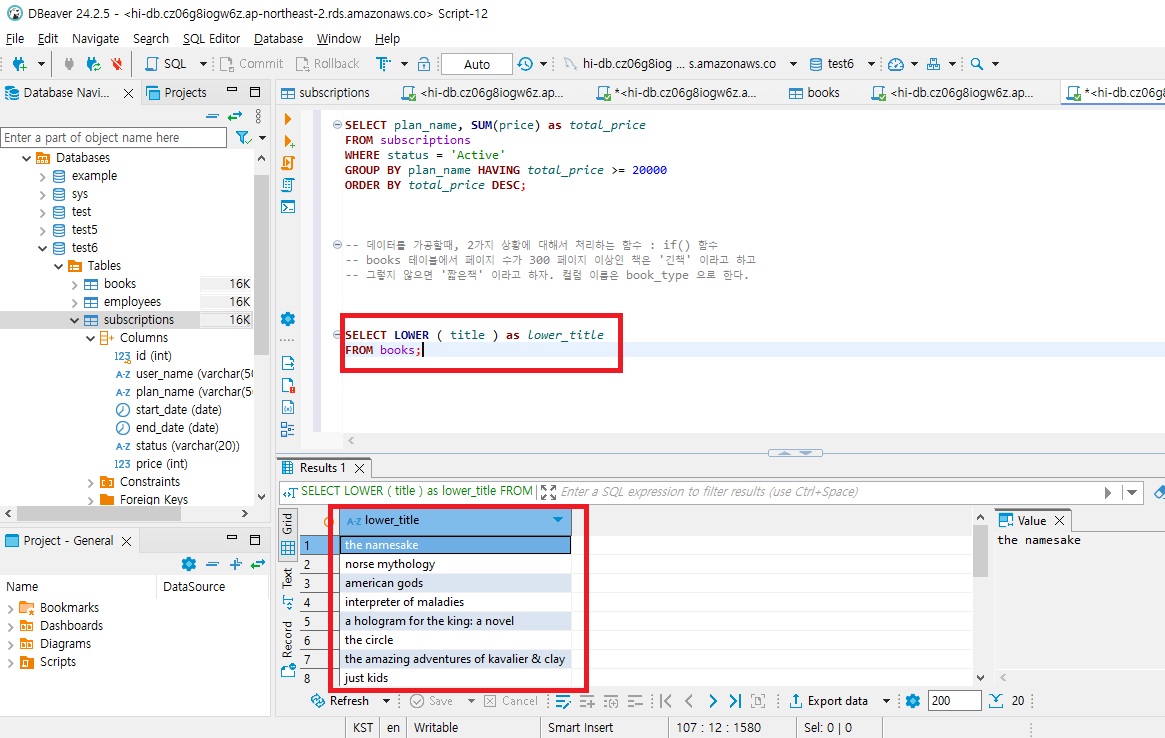
Task: Select the start_date column
Action: 178,410
